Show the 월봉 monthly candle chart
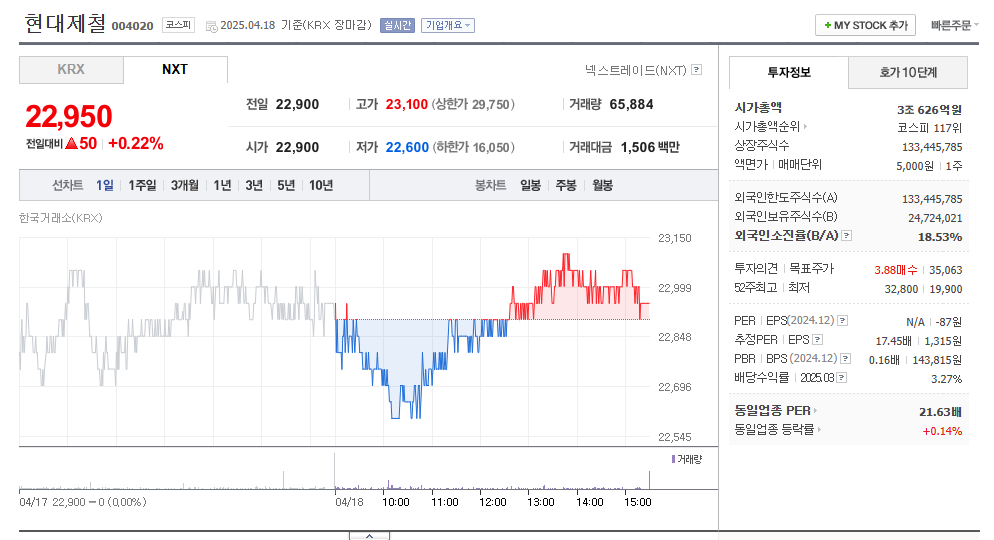The width and height of the screenshot is (994, 540). click(602, 185)
